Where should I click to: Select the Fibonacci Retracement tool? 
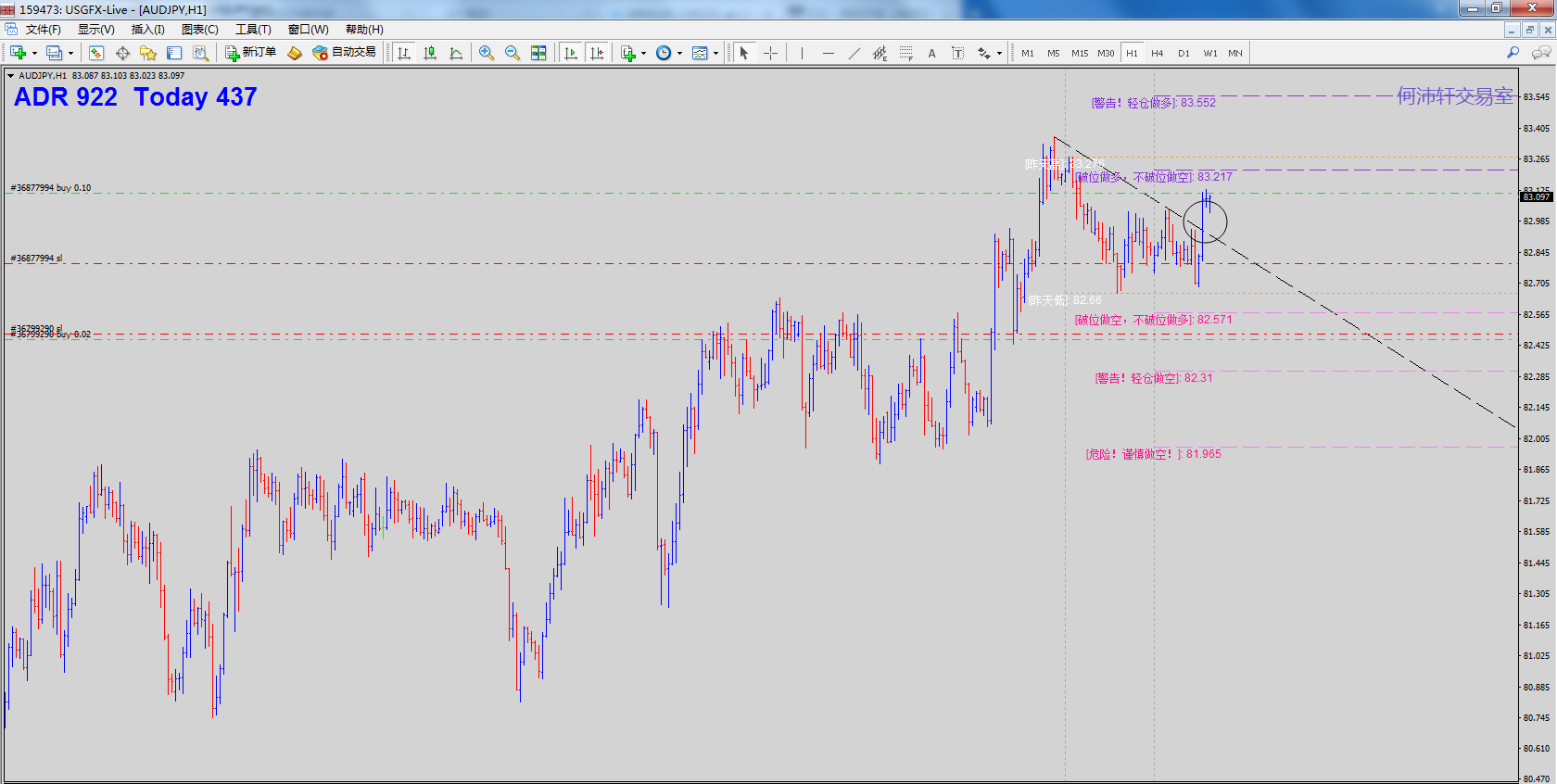click(x=906, y=53)
